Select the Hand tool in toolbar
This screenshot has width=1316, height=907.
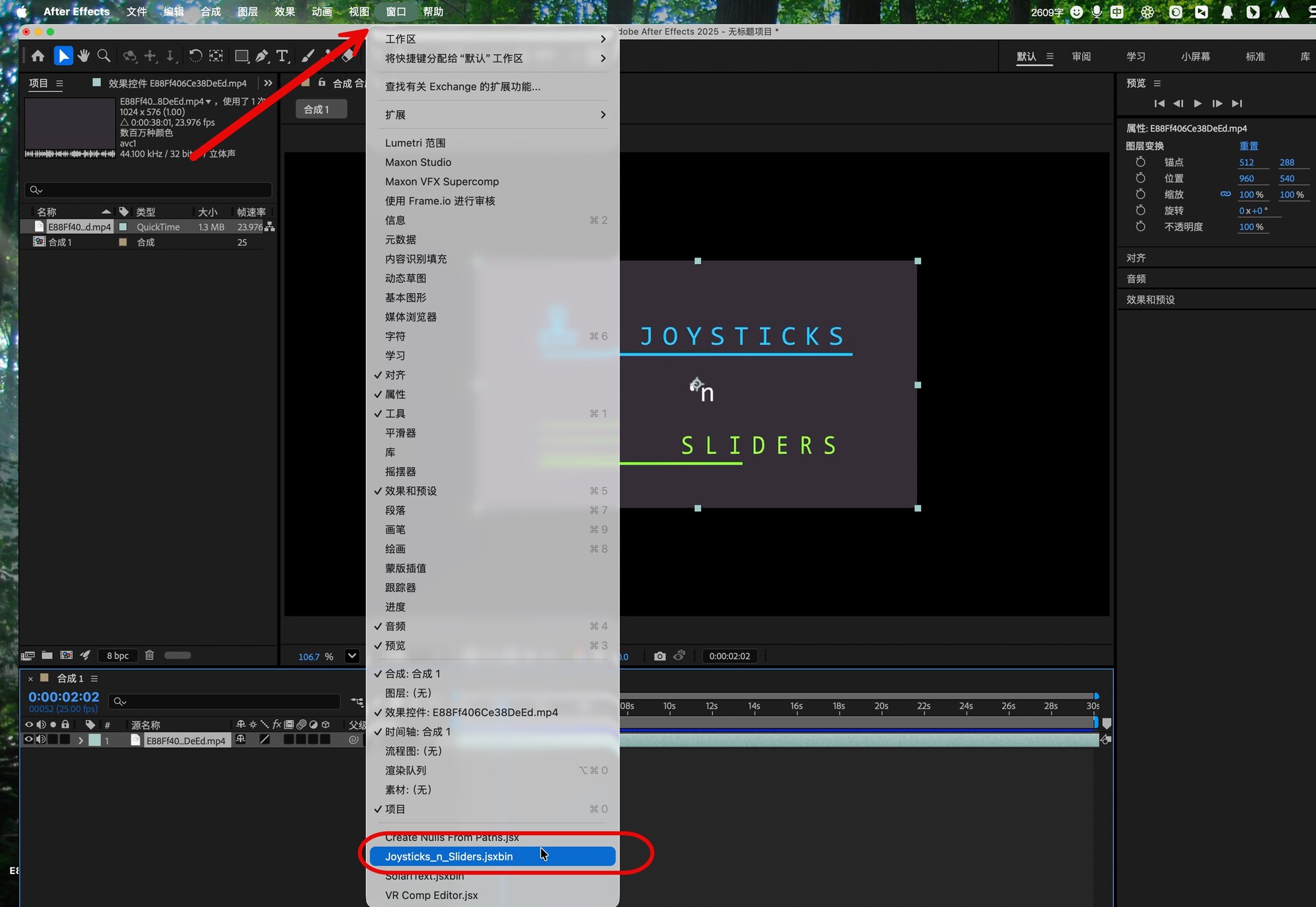coord(84,56)
